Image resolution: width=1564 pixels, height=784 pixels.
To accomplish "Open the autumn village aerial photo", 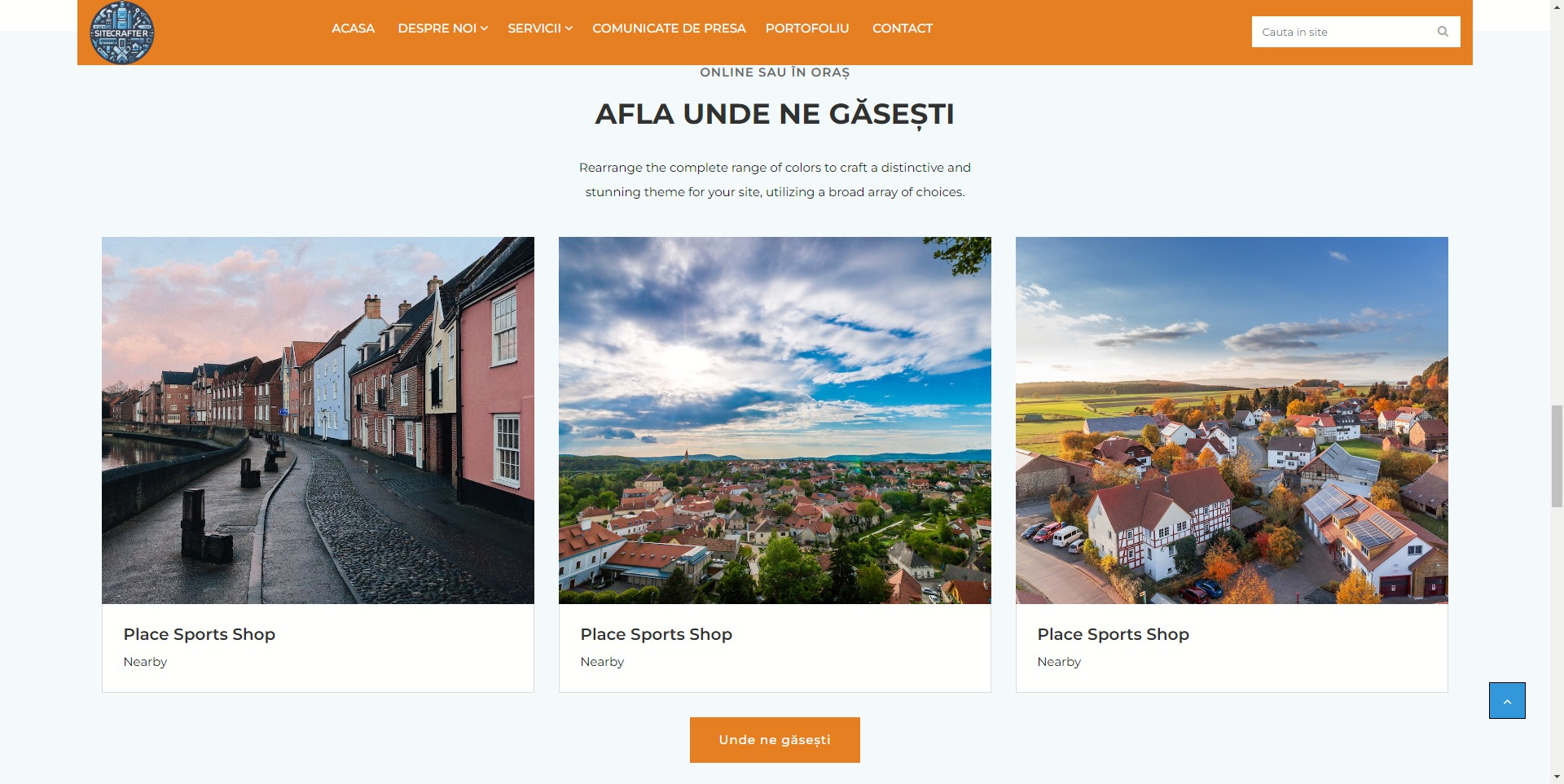I will point(1232,420).
